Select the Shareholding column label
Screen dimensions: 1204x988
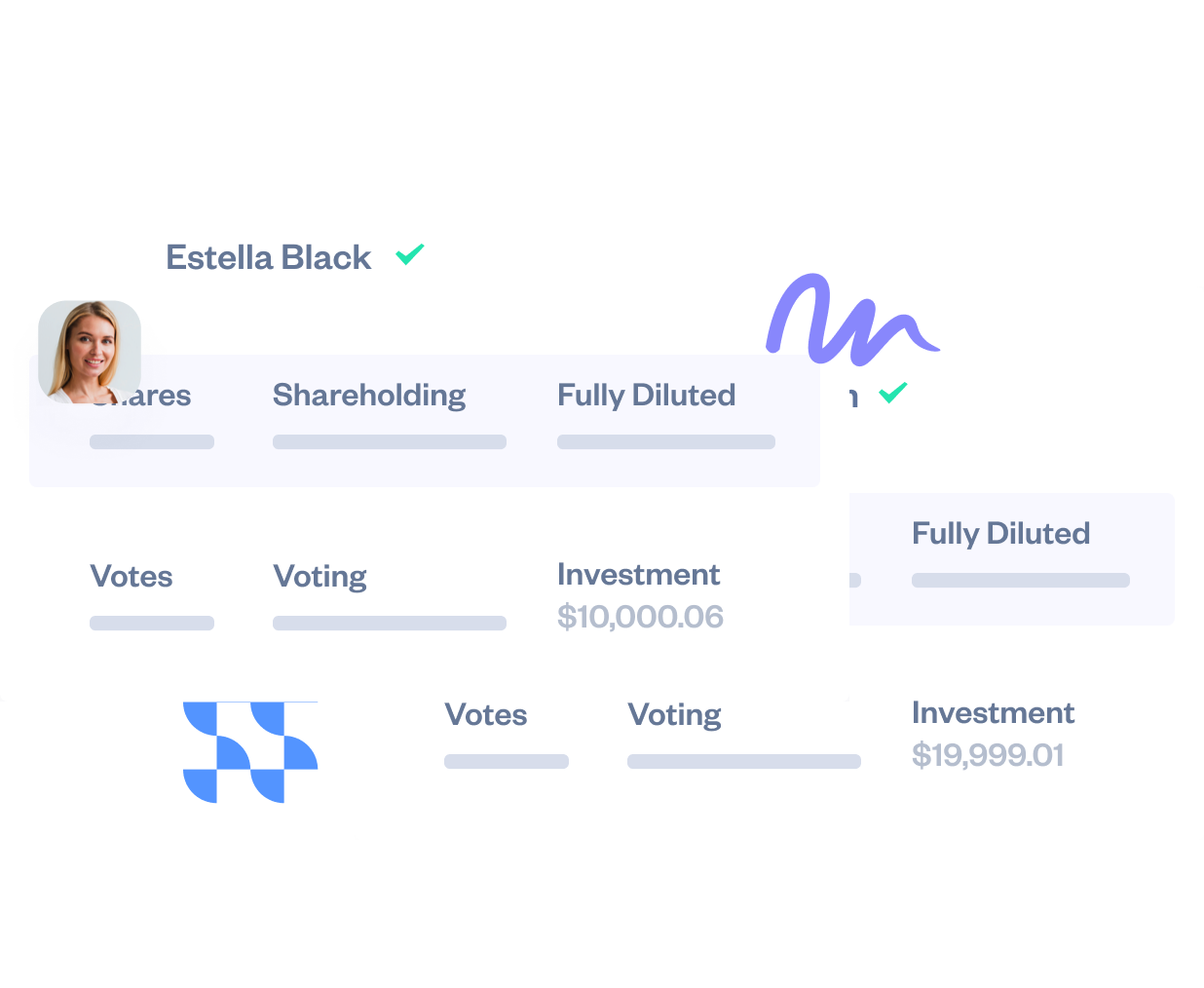click(x=369, y=395)
